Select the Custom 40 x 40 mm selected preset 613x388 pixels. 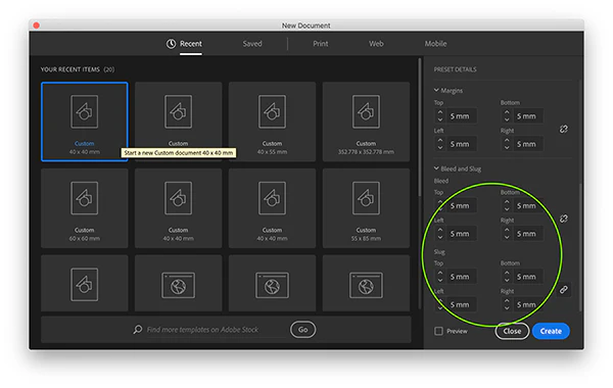click(84, 122)
